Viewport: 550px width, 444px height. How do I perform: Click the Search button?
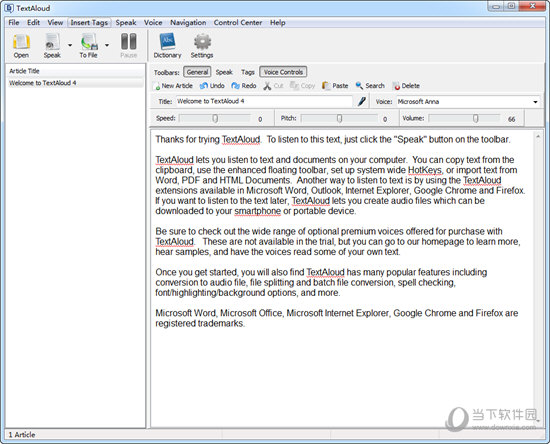370,86
